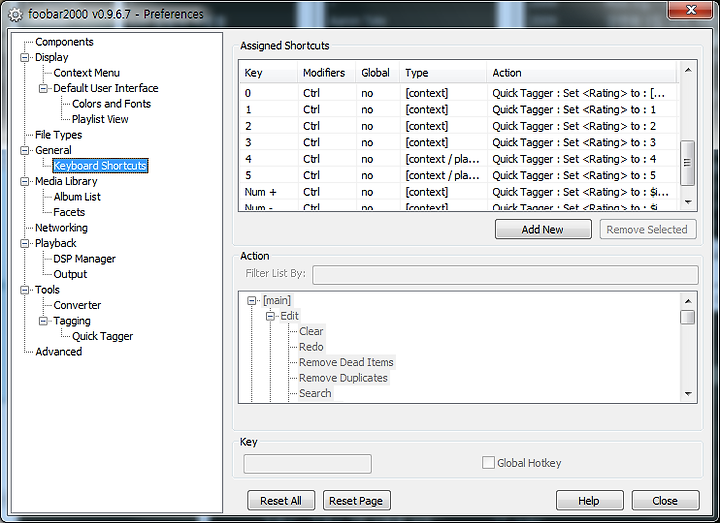Collapse the Display tree node
The width and height of the screenshot is (720, 523).
(x=24, y=57)
